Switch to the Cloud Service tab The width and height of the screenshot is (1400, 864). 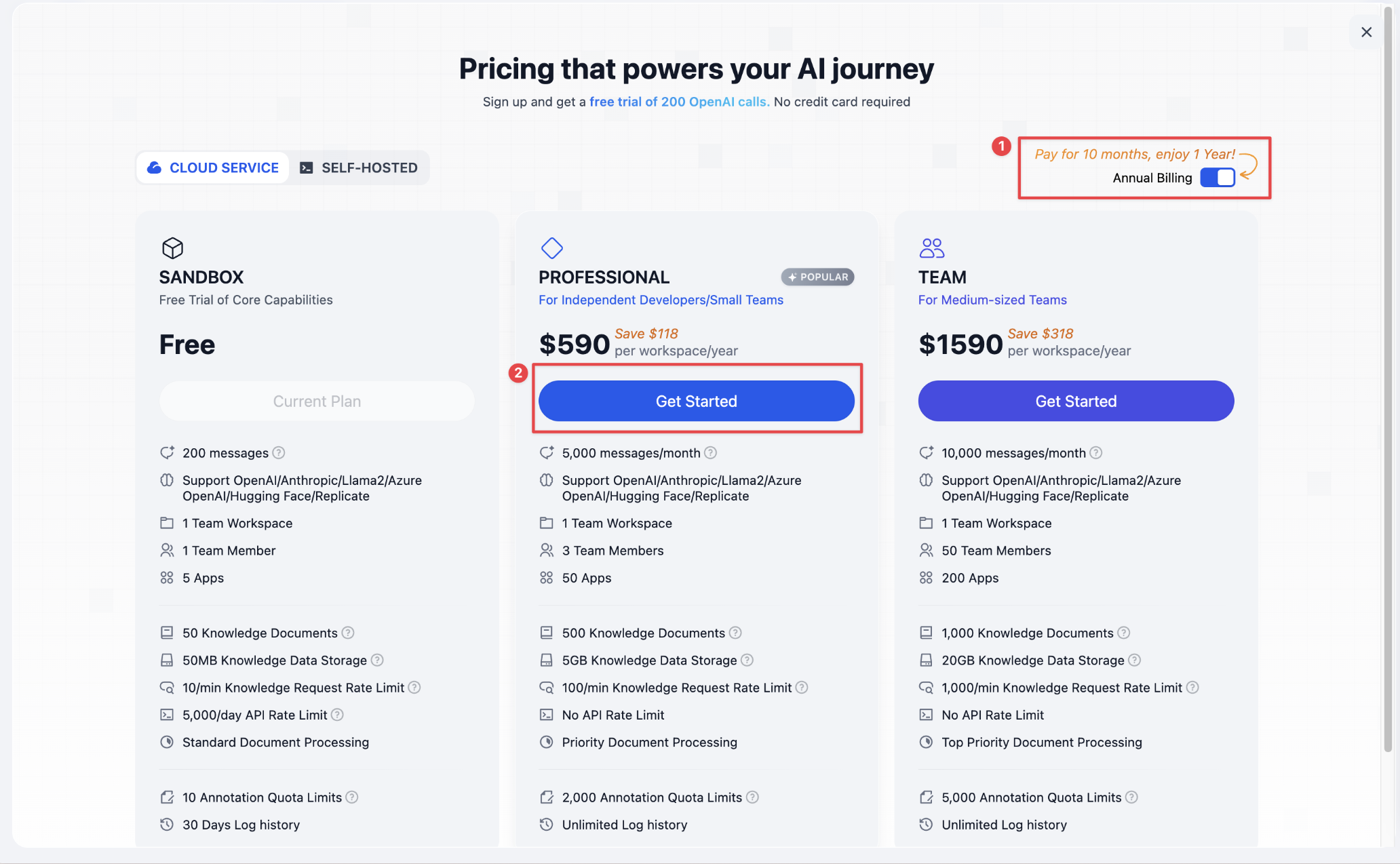(x=213, y=168)
